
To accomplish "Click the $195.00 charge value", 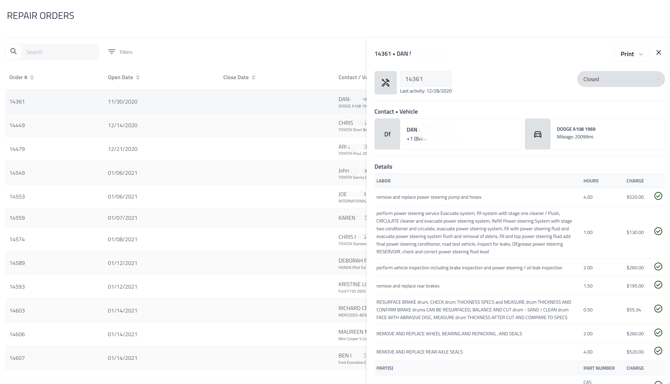I will tap(635, 286).
